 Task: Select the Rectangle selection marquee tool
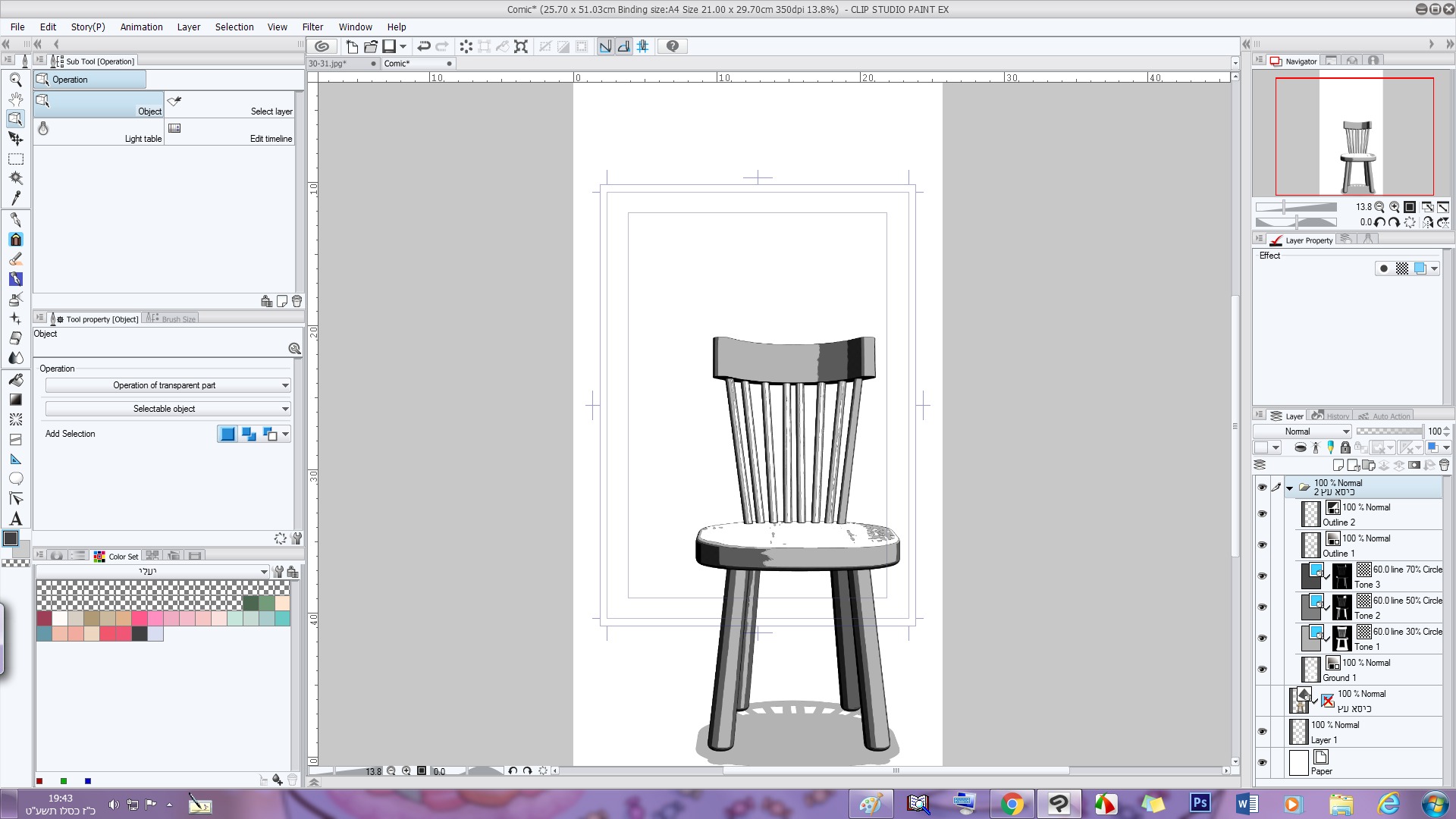(x=15, y=159)
